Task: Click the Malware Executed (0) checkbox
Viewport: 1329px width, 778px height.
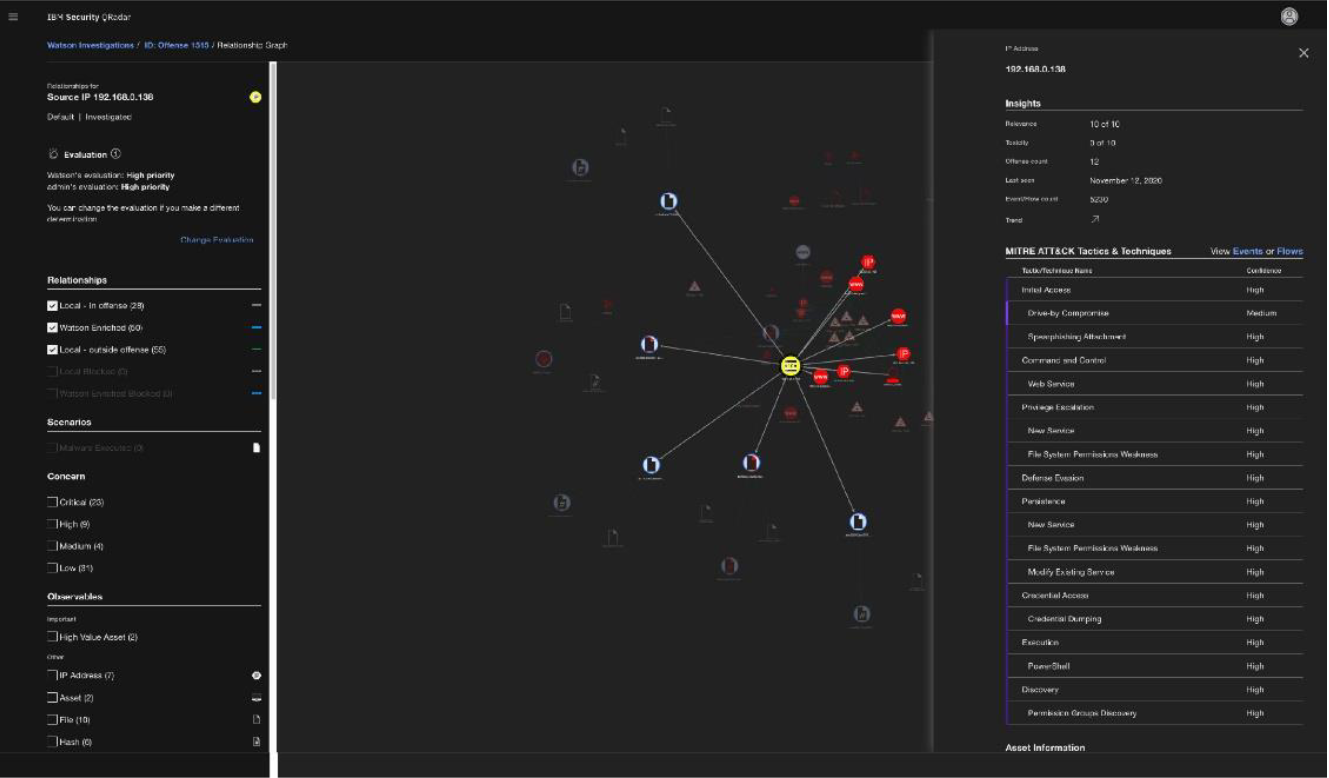Action: [x=52, y=448]
